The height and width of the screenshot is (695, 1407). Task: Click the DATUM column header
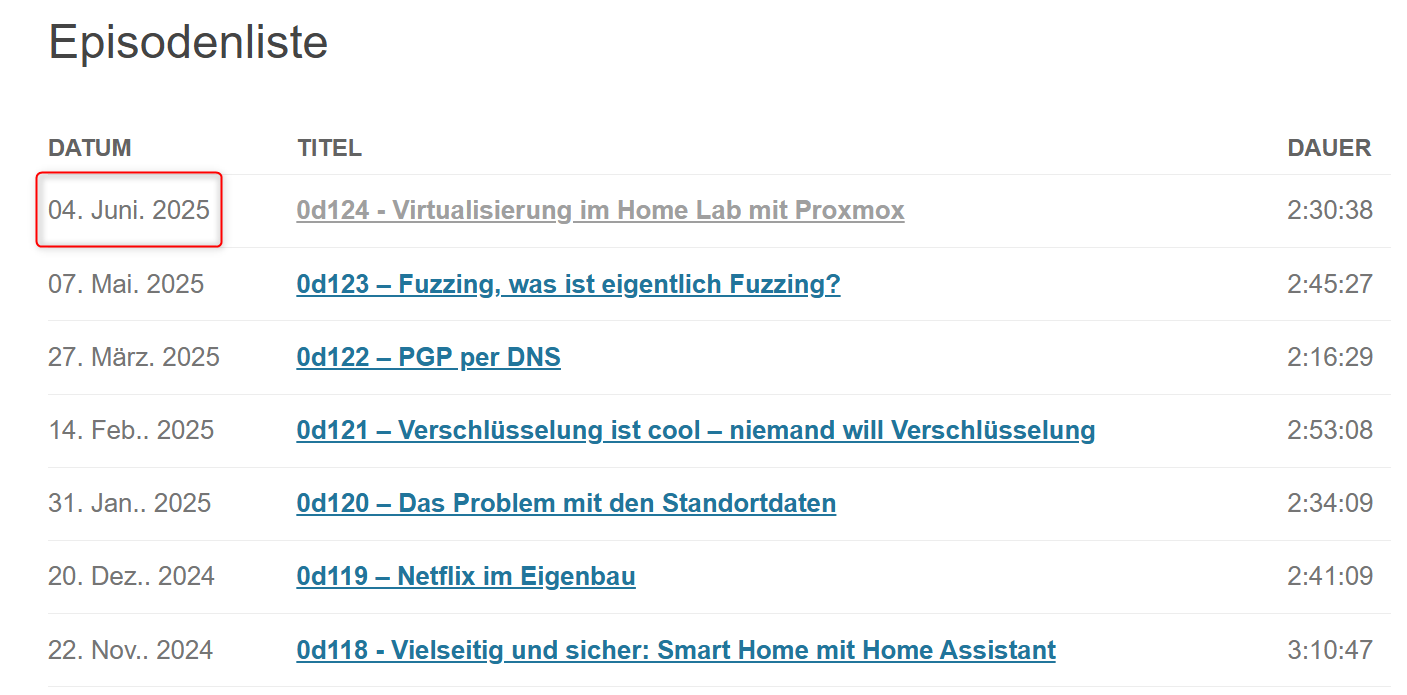(90, 148)
